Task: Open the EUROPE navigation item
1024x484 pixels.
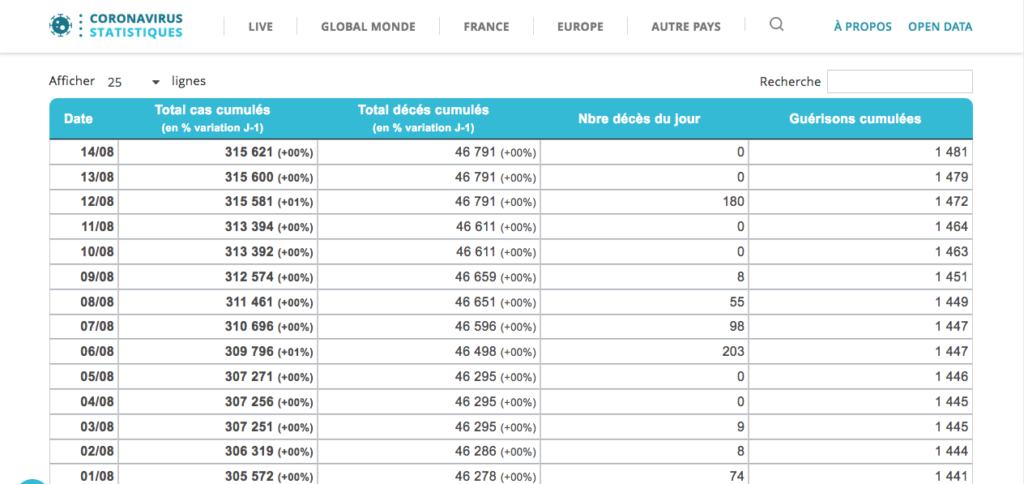Action: 581,27
